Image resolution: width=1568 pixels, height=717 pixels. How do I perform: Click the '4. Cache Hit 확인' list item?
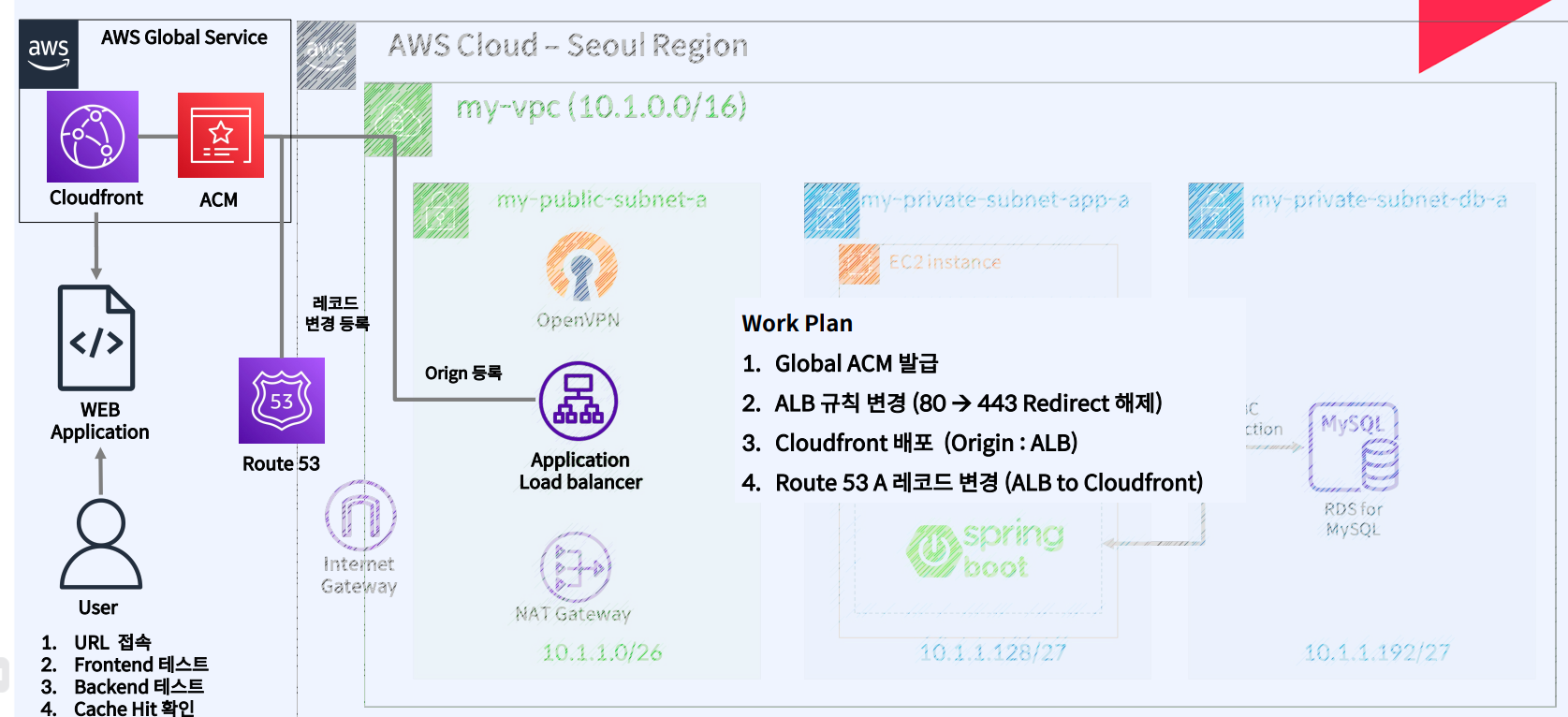click(118, 708)
